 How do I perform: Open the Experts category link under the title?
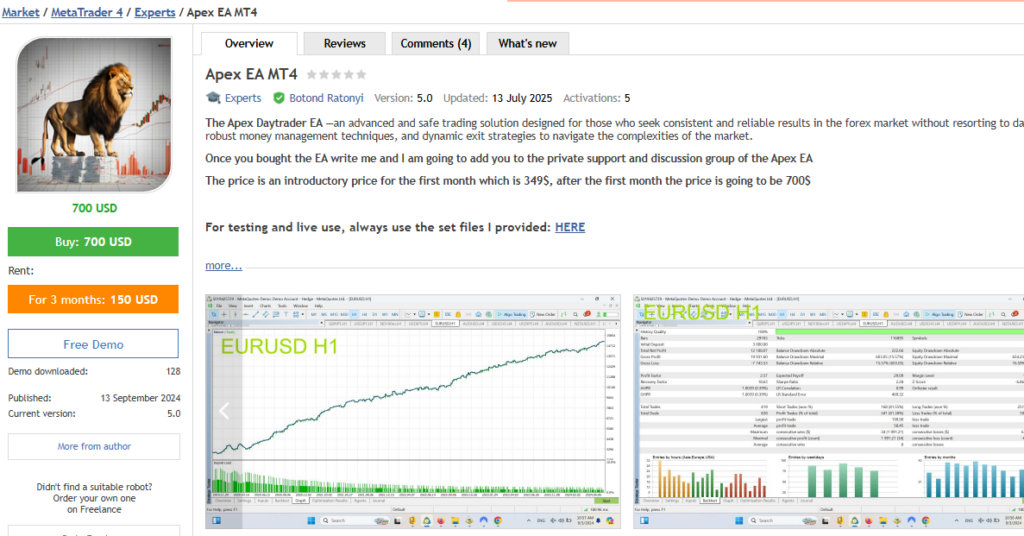pos(243,98)
